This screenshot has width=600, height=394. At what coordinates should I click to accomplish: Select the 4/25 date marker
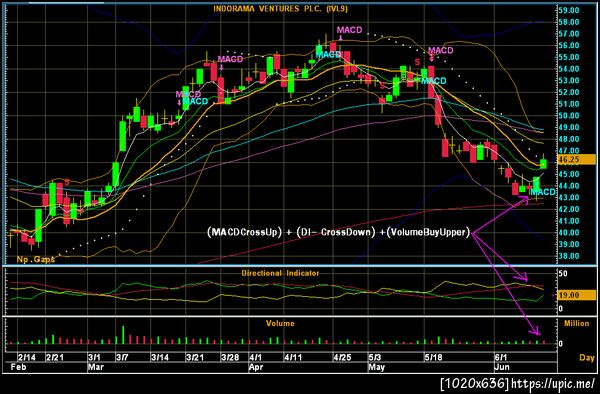(342, 358)
